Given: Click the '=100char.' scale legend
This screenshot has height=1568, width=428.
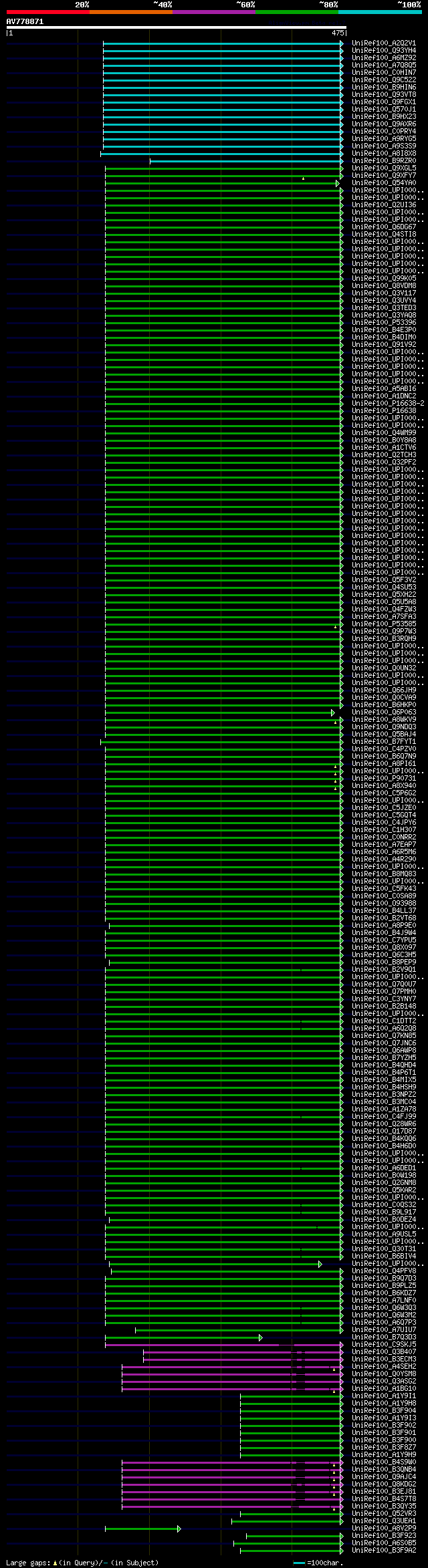Looking at the screenshot, I should click(325, 1562).
